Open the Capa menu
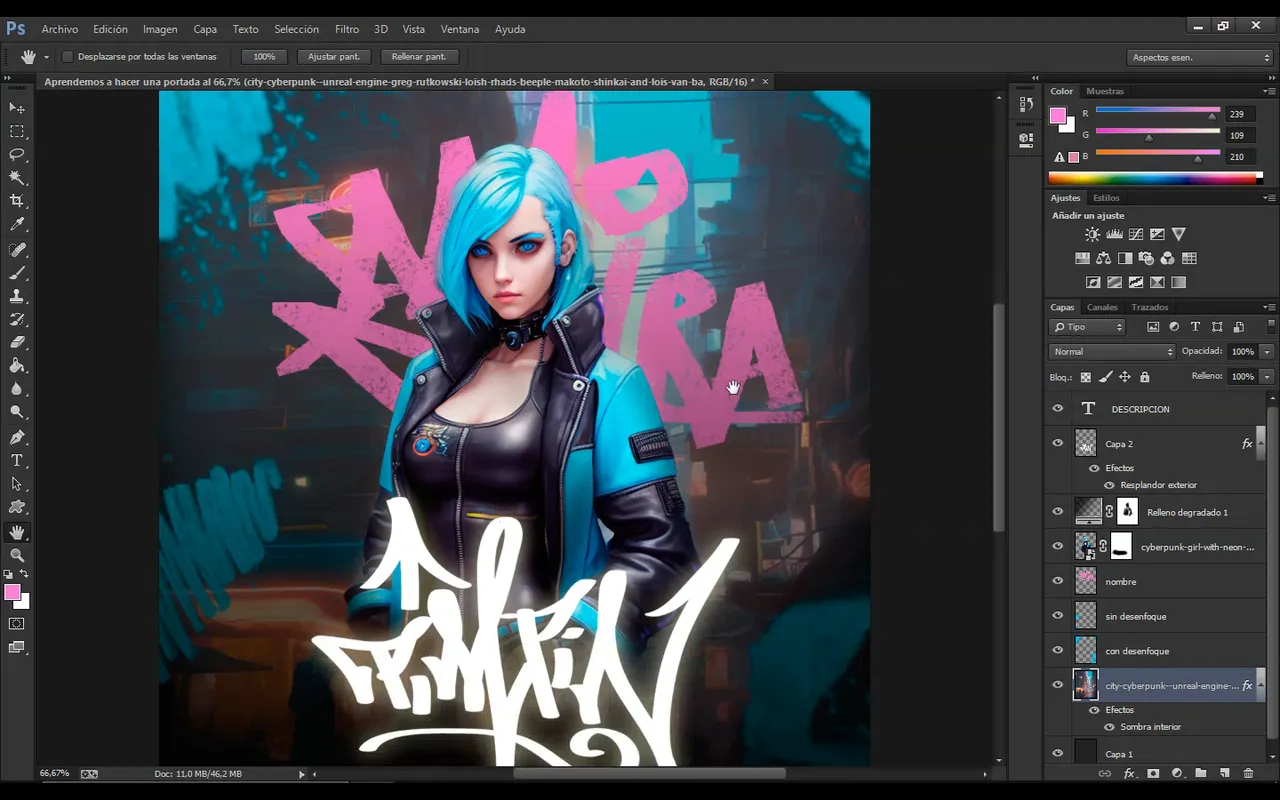1280x800 pixels. click(x=205, y=29)
